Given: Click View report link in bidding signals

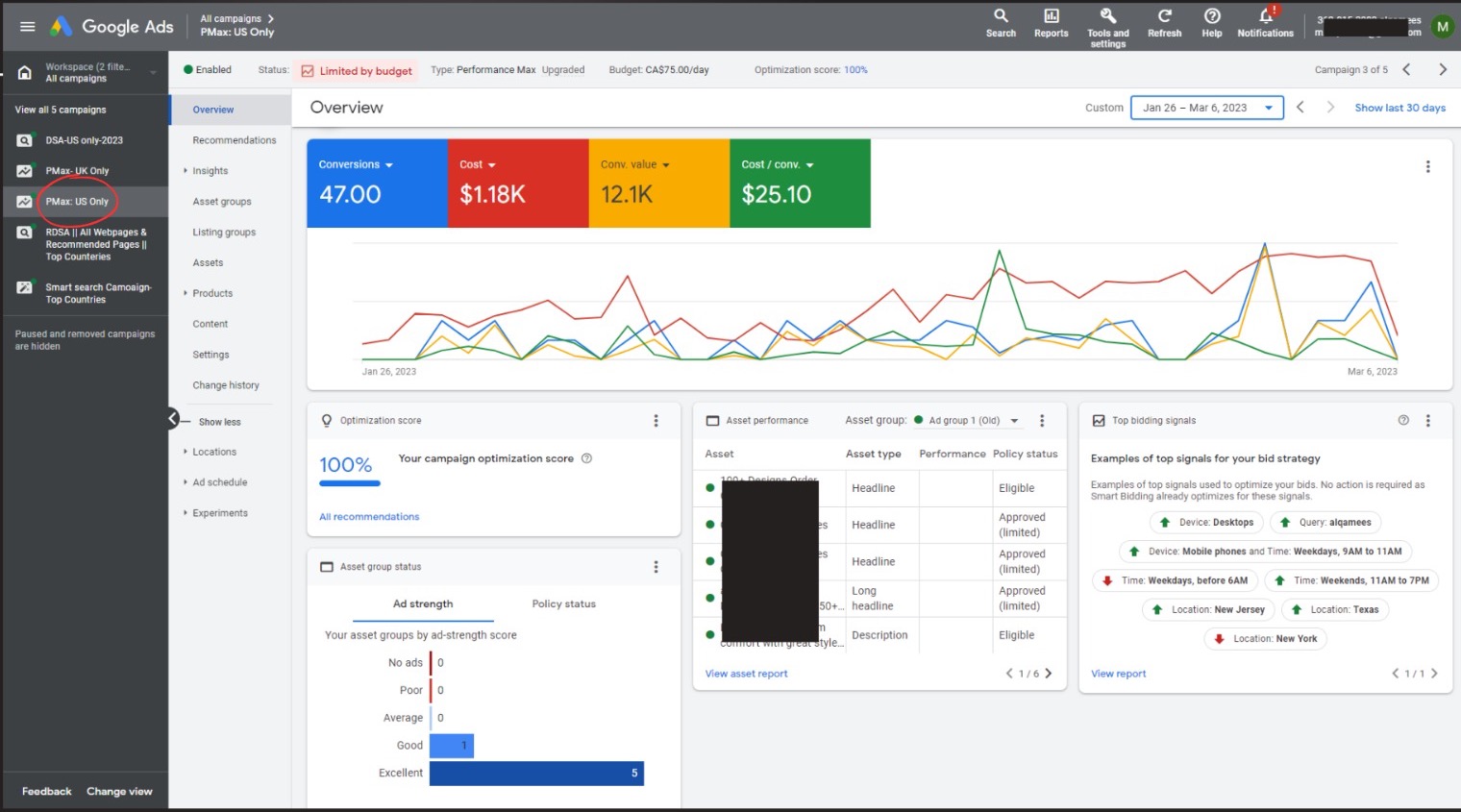Looking at the screenshot, I should (x=1118, y=674).
